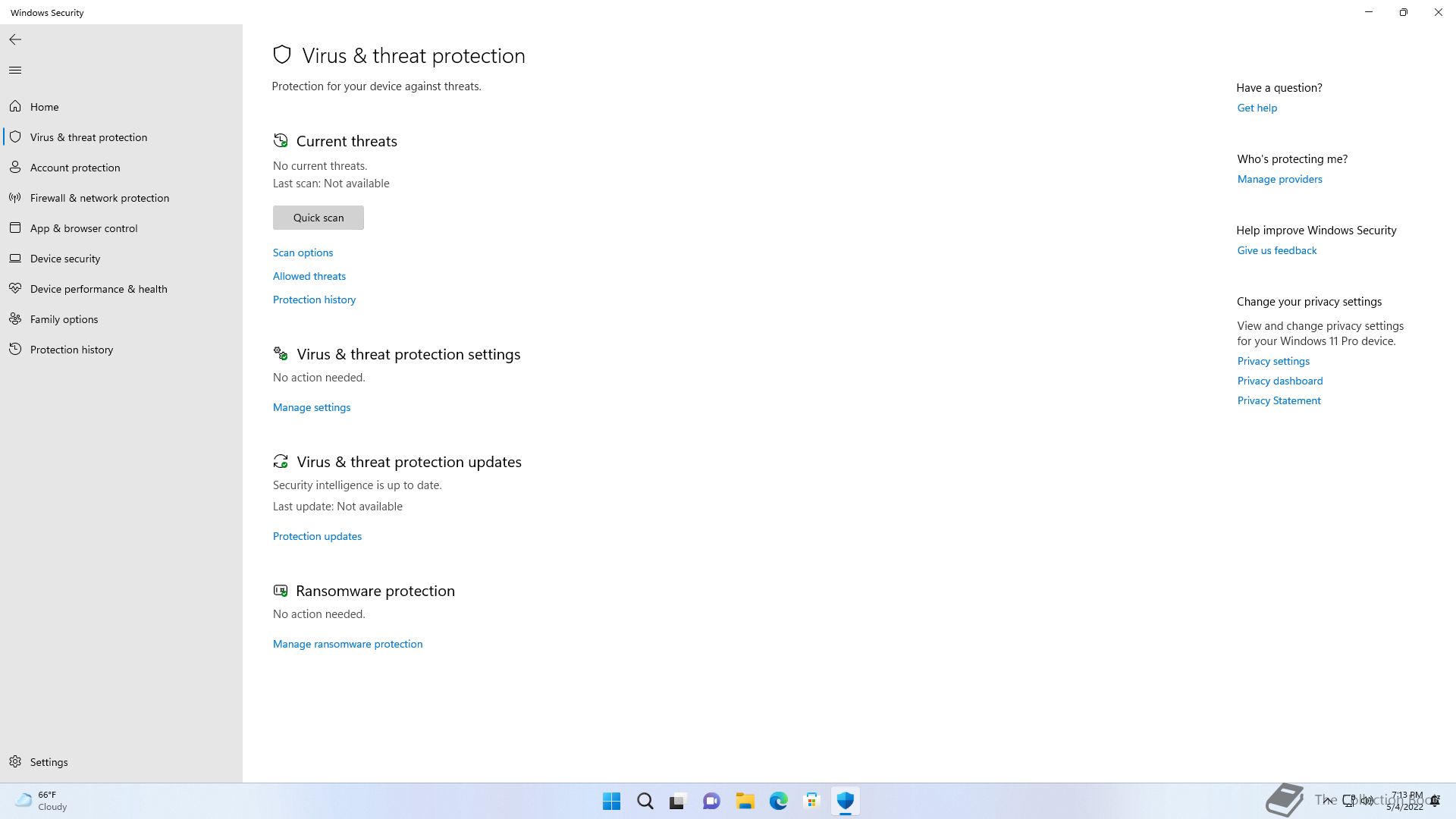
Task: Click Give us feedback link
Action: [1277, 250]
